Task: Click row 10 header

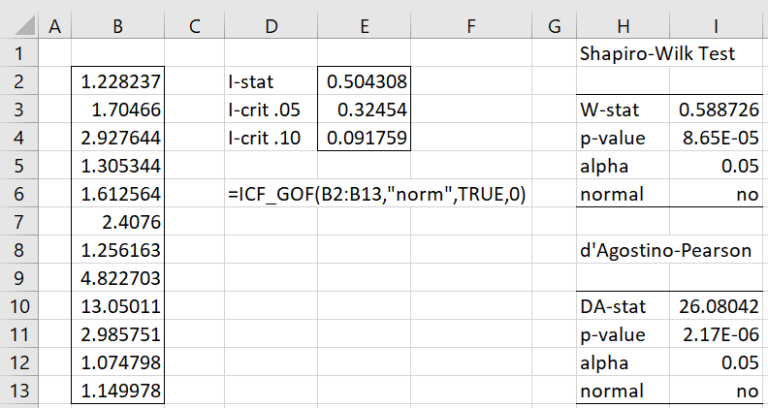Action: [19, 306]
